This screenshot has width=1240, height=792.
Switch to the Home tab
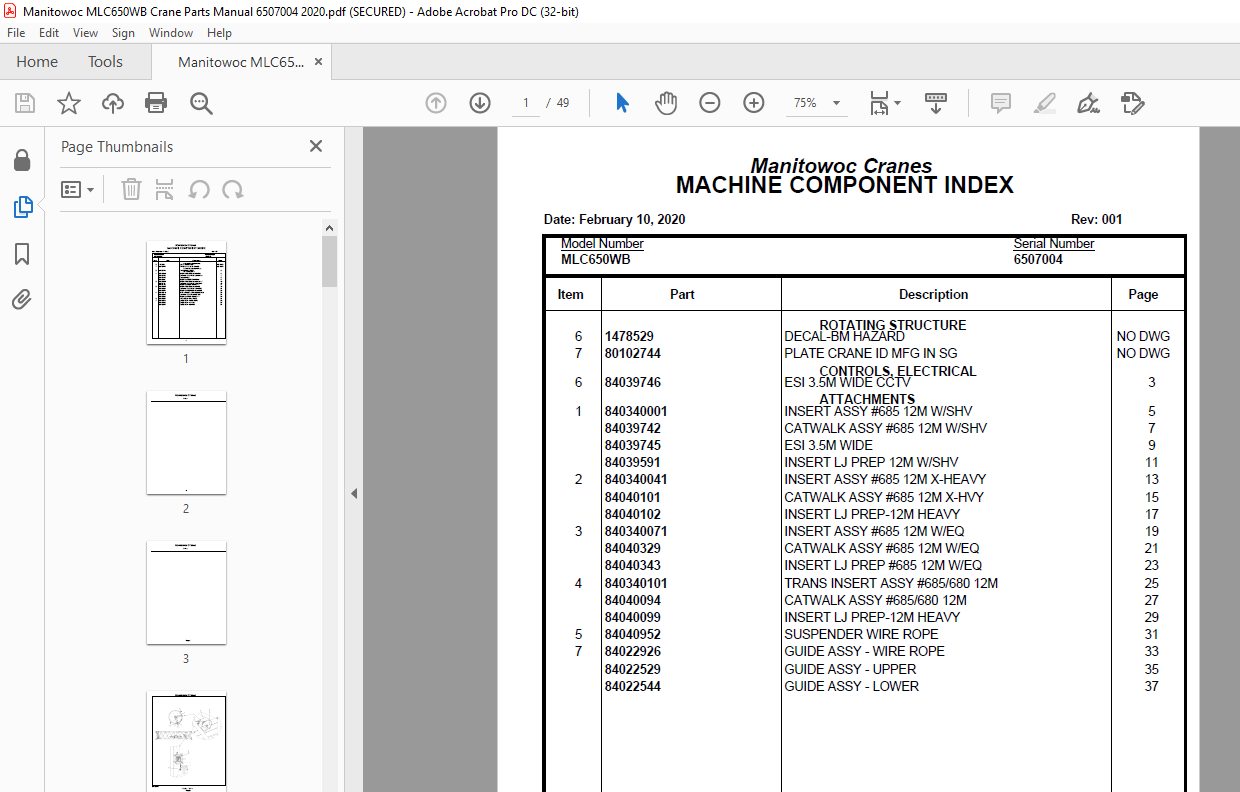(37, 62)
